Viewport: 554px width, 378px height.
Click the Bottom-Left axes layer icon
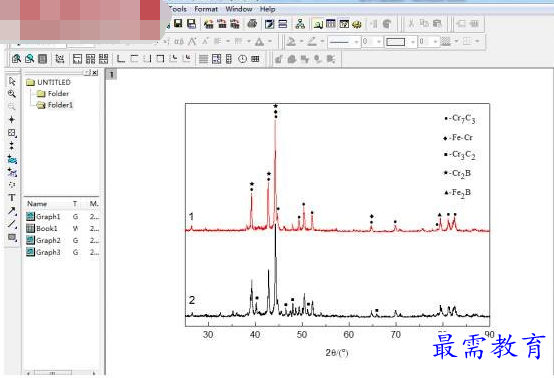click(121, 59)
